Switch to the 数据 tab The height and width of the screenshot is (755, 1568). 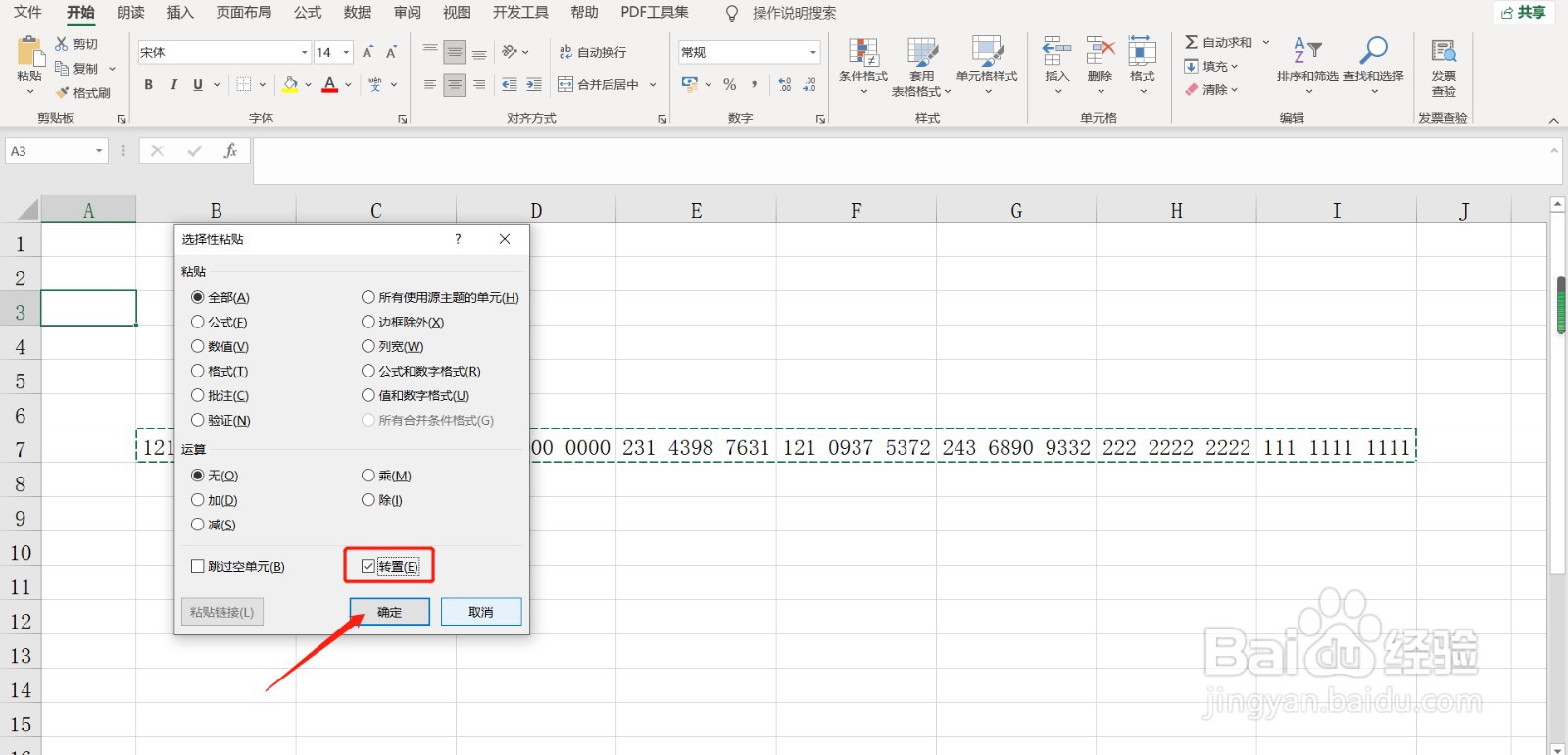(358, 13)
